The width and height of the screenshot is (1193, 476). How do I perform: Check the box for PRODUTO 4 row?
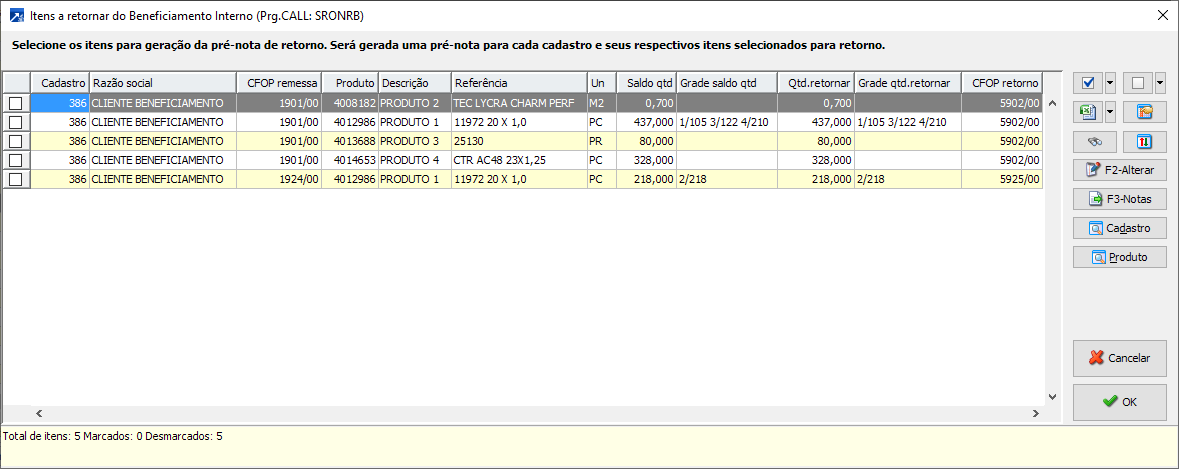(15, 160)
